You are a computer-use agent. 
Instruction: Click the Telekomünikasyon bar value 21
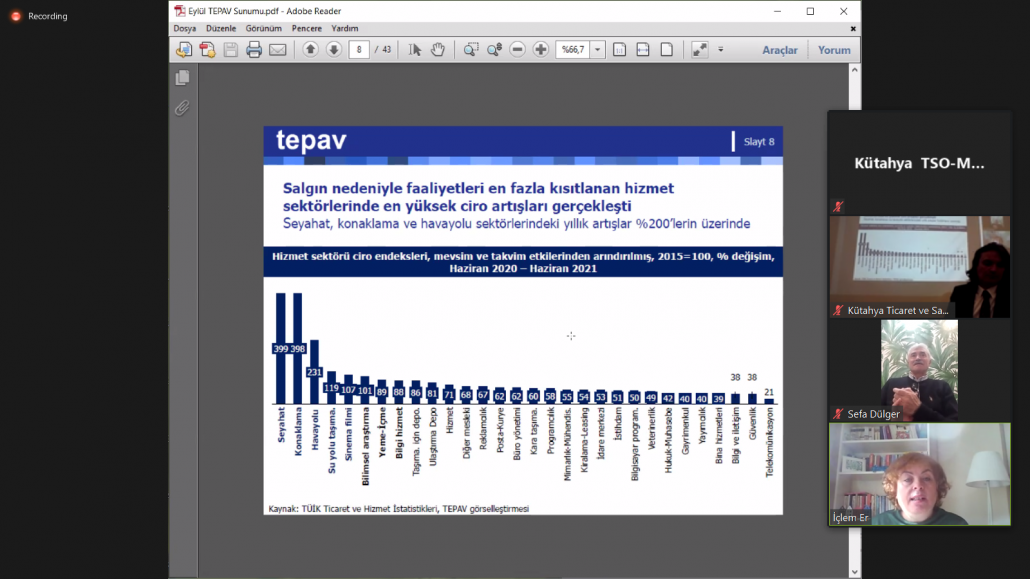click(769, 392)
